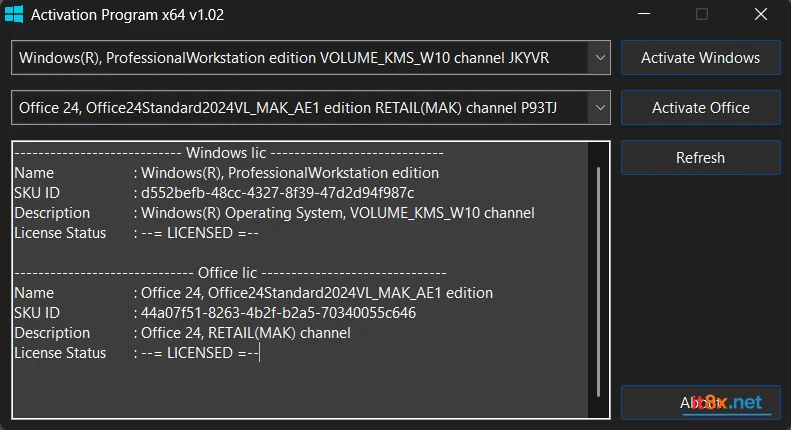
Task: Click 'Windows(R) Operating System, VOLUME_KMS_W10 channel' description
Action: 337,213
